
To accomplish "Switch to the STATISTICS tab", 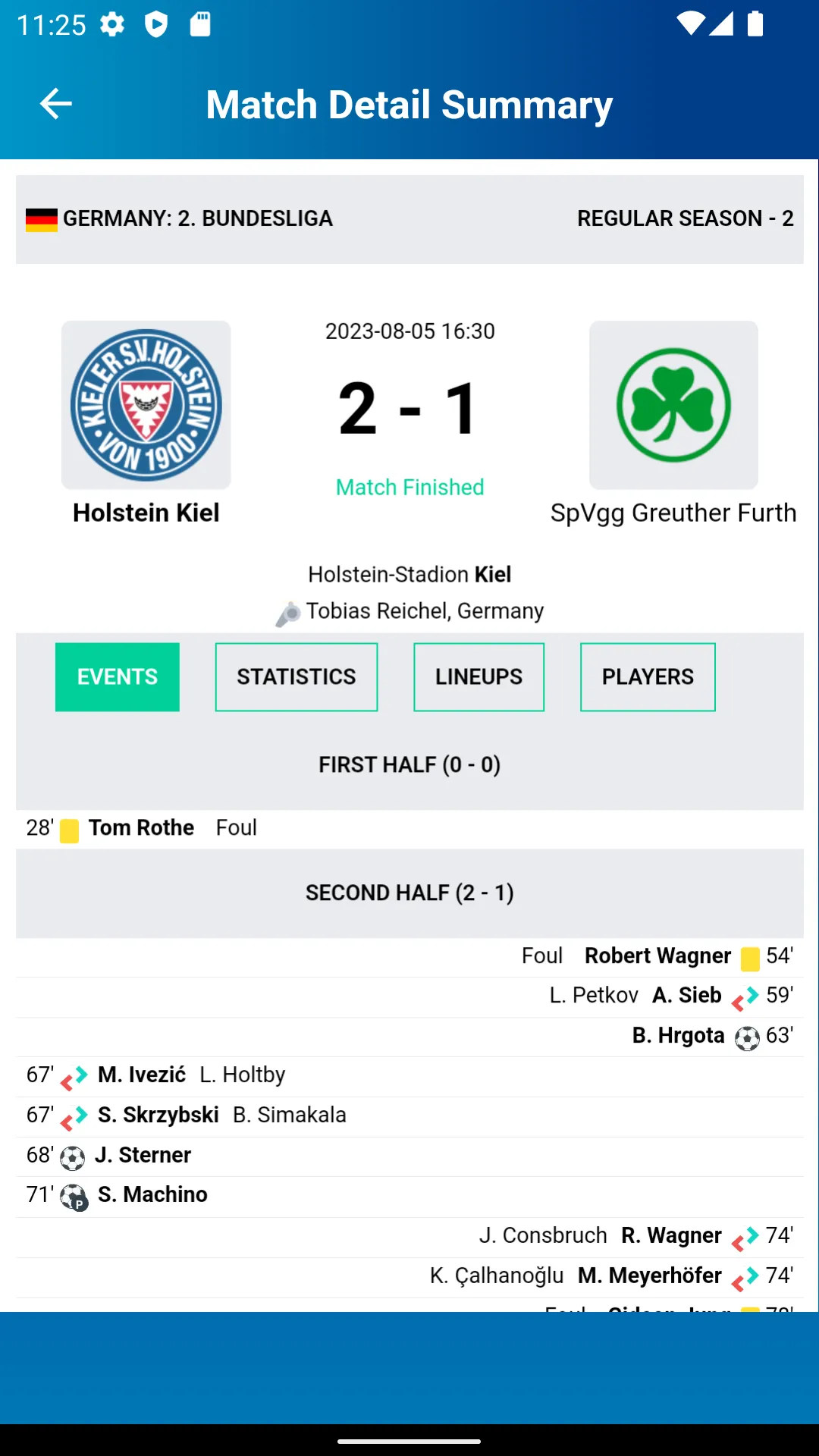I will [x=297, y=677].
